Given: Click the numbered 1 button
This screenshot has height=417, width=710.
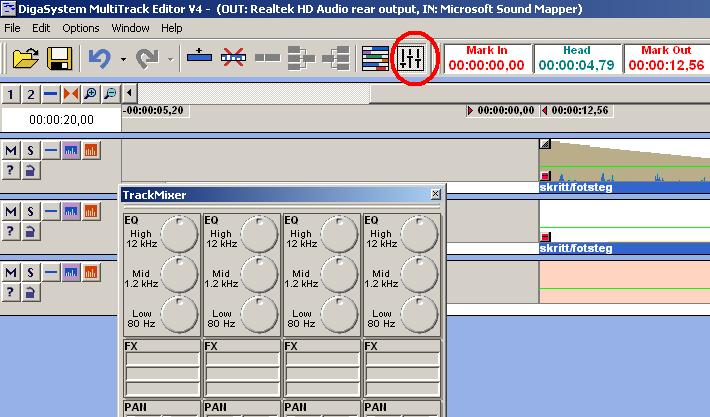Looking at the screenshot, I should coord(10,94).
